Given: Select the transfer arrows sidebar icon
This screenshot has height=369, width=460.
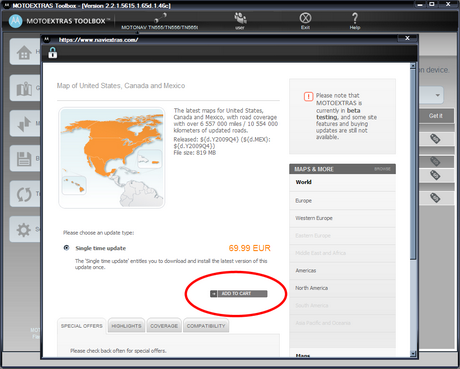Looking at the screenshot, I should [24, 124].
